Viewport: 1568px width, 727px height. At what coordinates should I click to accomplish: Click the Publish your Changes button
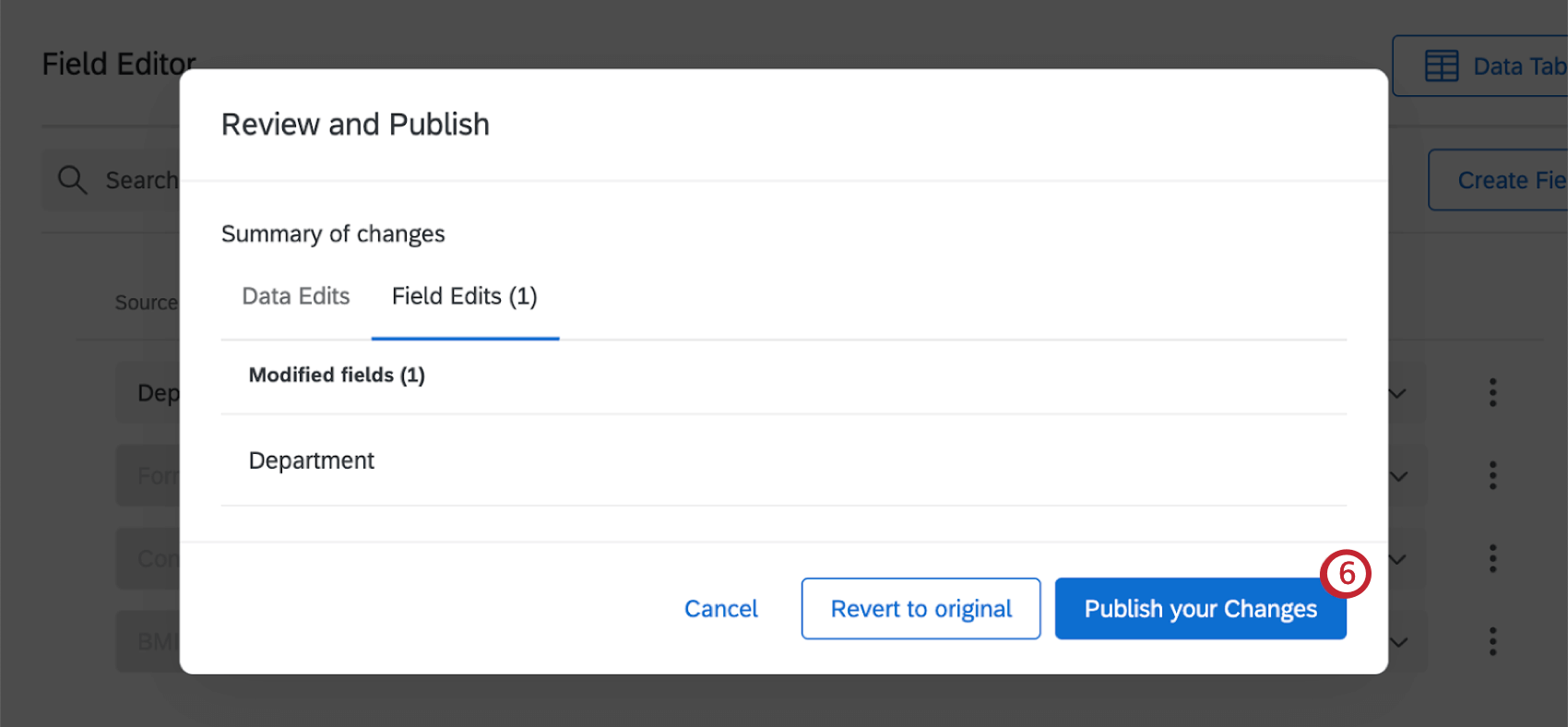point(1200,609)
